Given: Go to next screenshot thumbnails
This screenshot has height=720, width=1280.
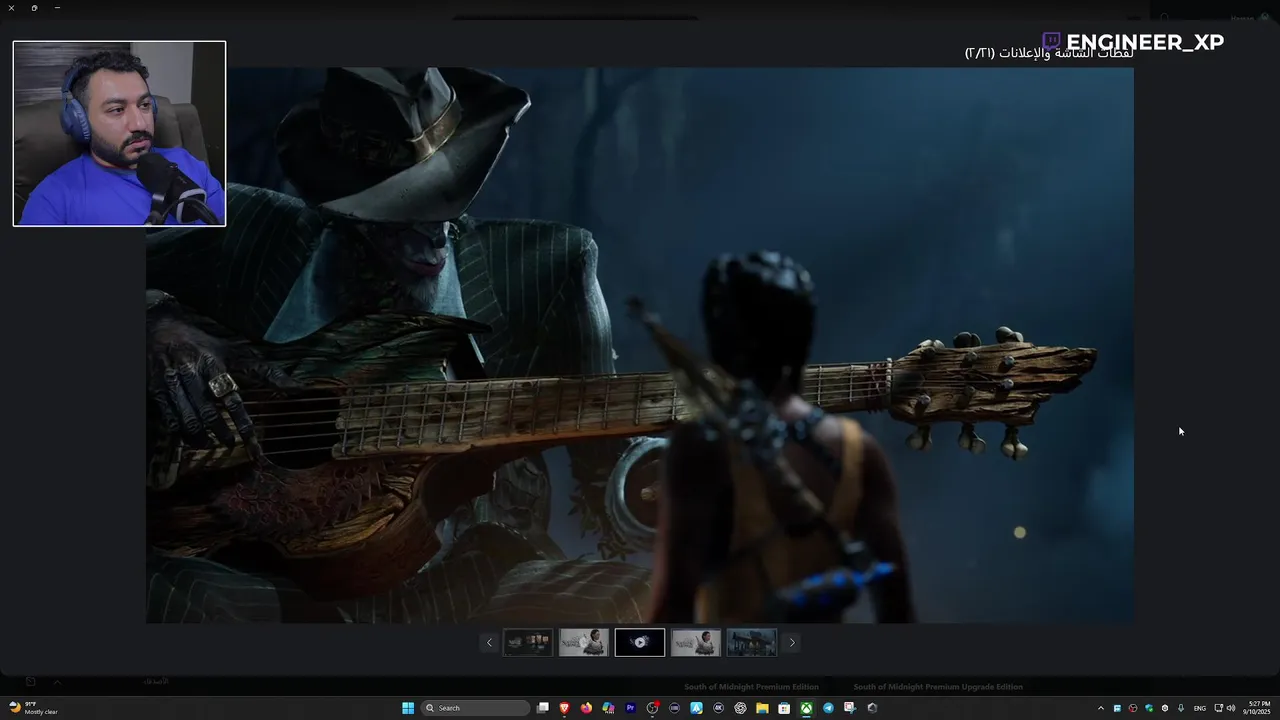Looking at the screenshot, I should (792, 642).
